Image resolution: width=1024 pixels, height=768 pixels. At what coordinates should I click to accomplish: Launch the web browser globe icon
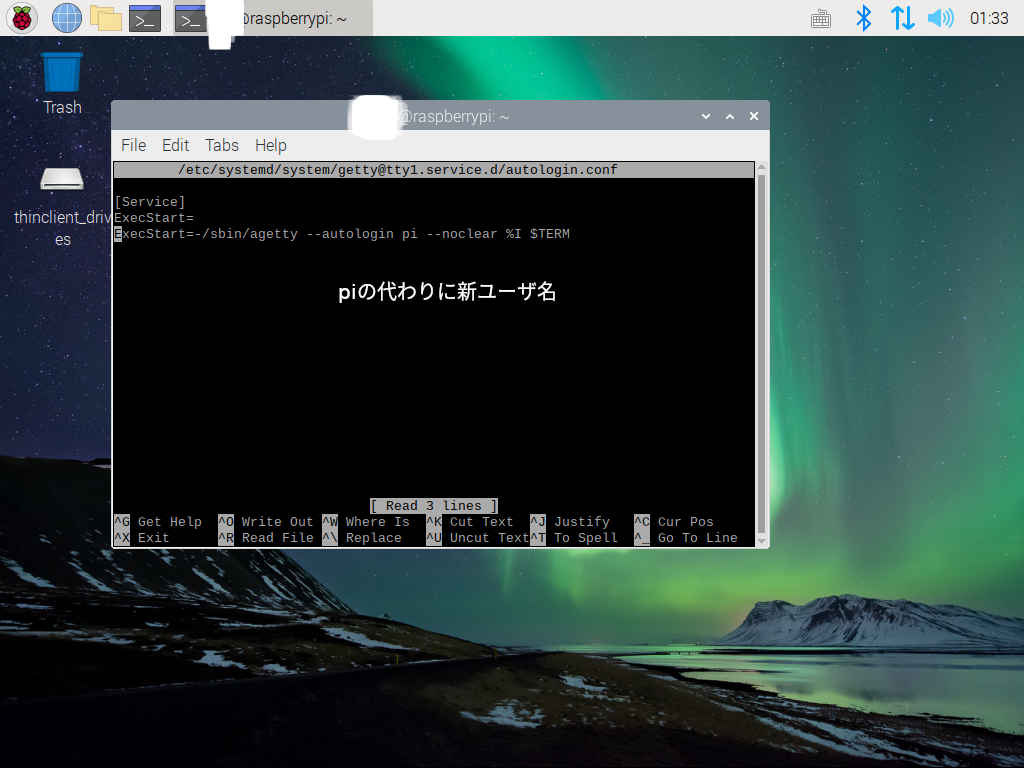pos(67,18)
